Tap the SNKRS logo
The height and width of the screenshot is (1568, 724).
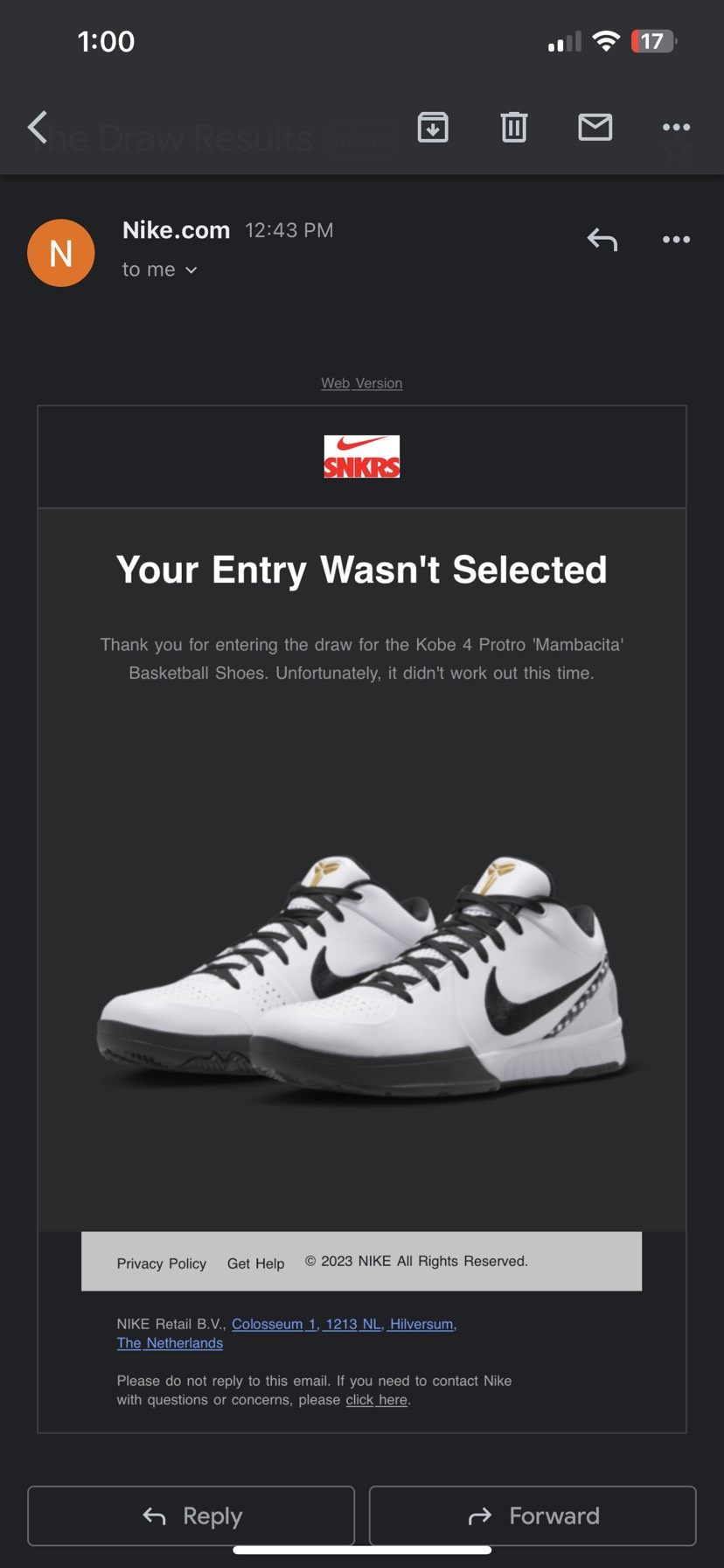[362, 457]
